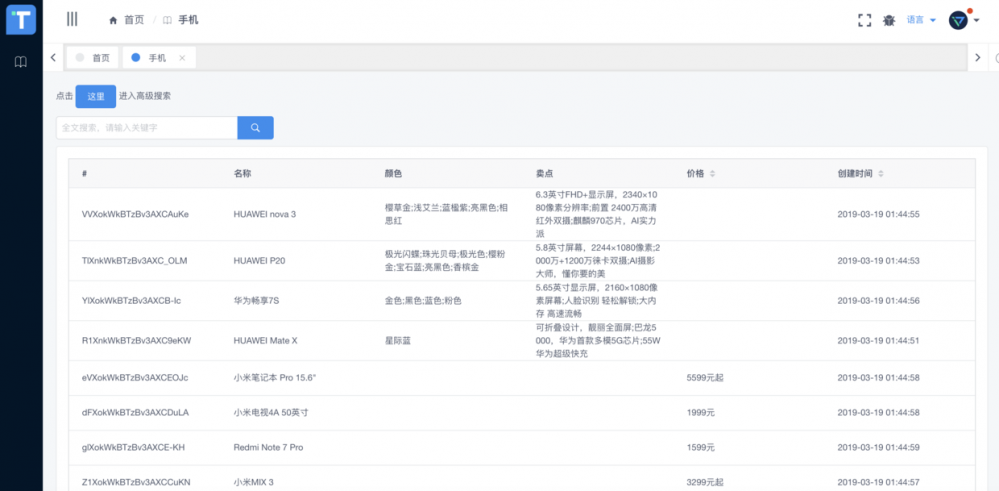Toggle the sidebar collapse hamburger icon
999x491 pixels.
pos(72,19)
